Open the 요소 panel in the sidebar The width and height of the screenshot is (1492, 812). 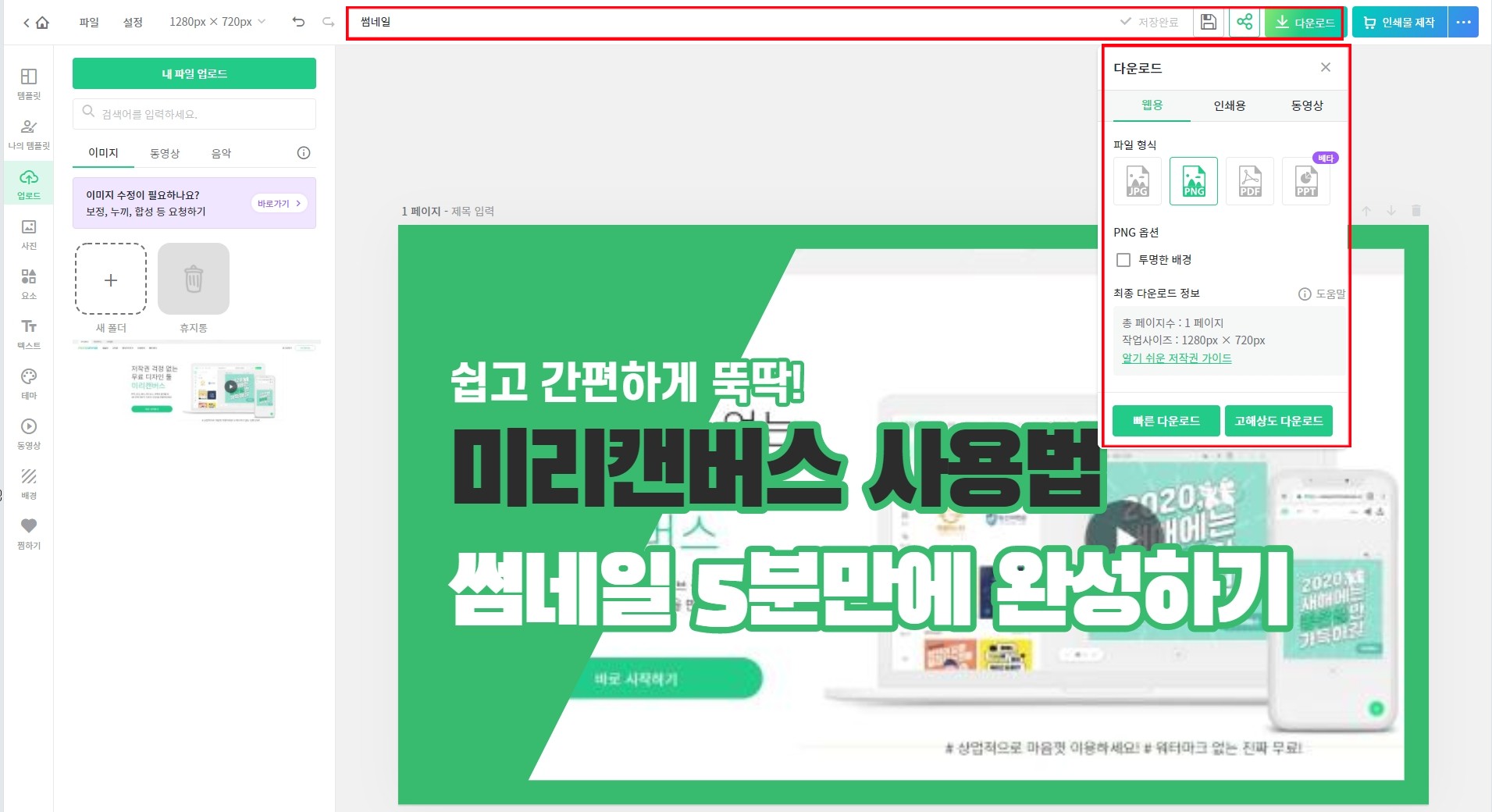click(28, 283)
